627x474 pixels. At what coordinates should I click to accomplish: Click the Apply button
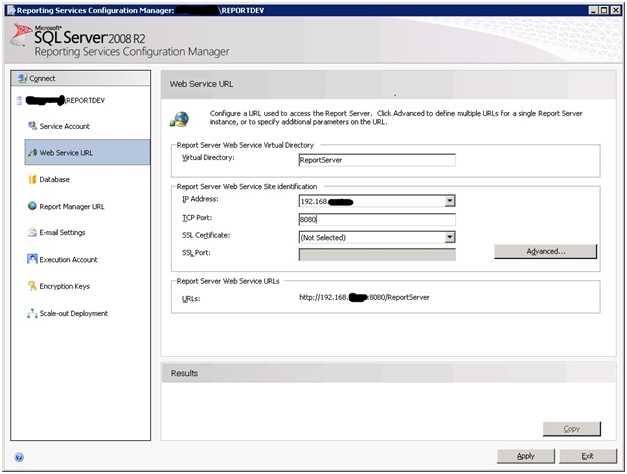525,456
